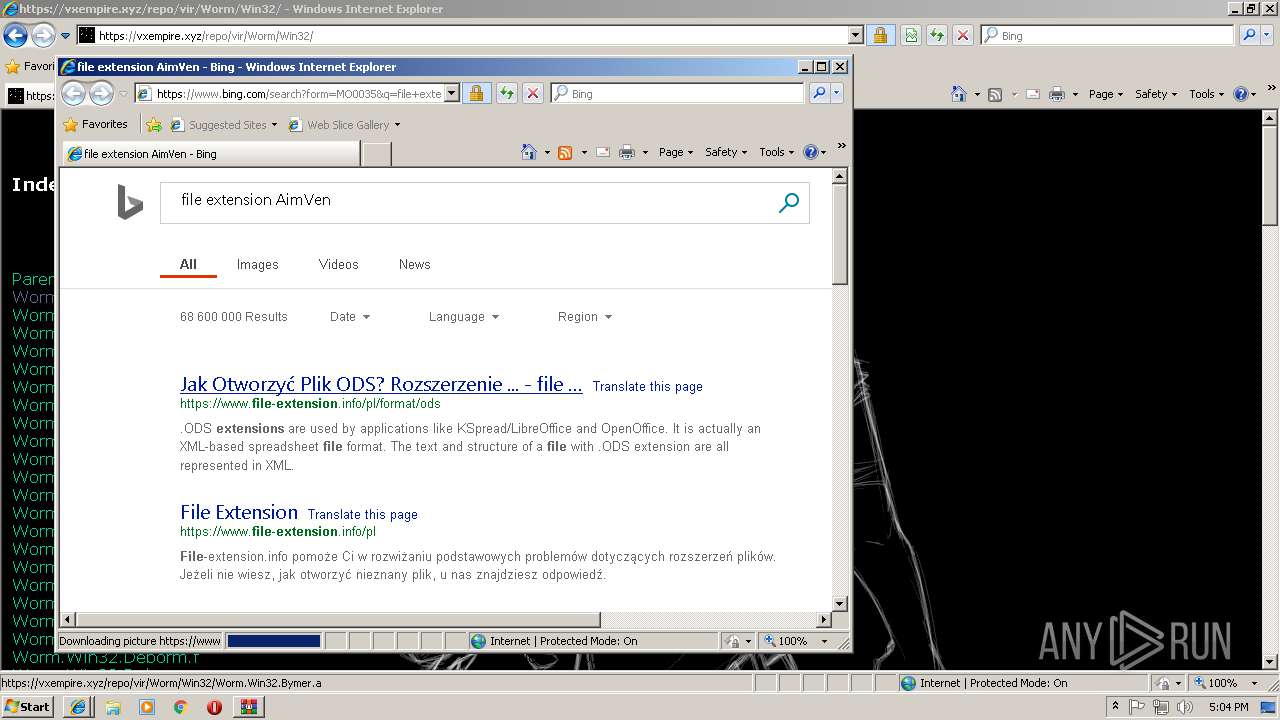
Task: Select the News tab on Bing
Action: (x=415, y=264)
